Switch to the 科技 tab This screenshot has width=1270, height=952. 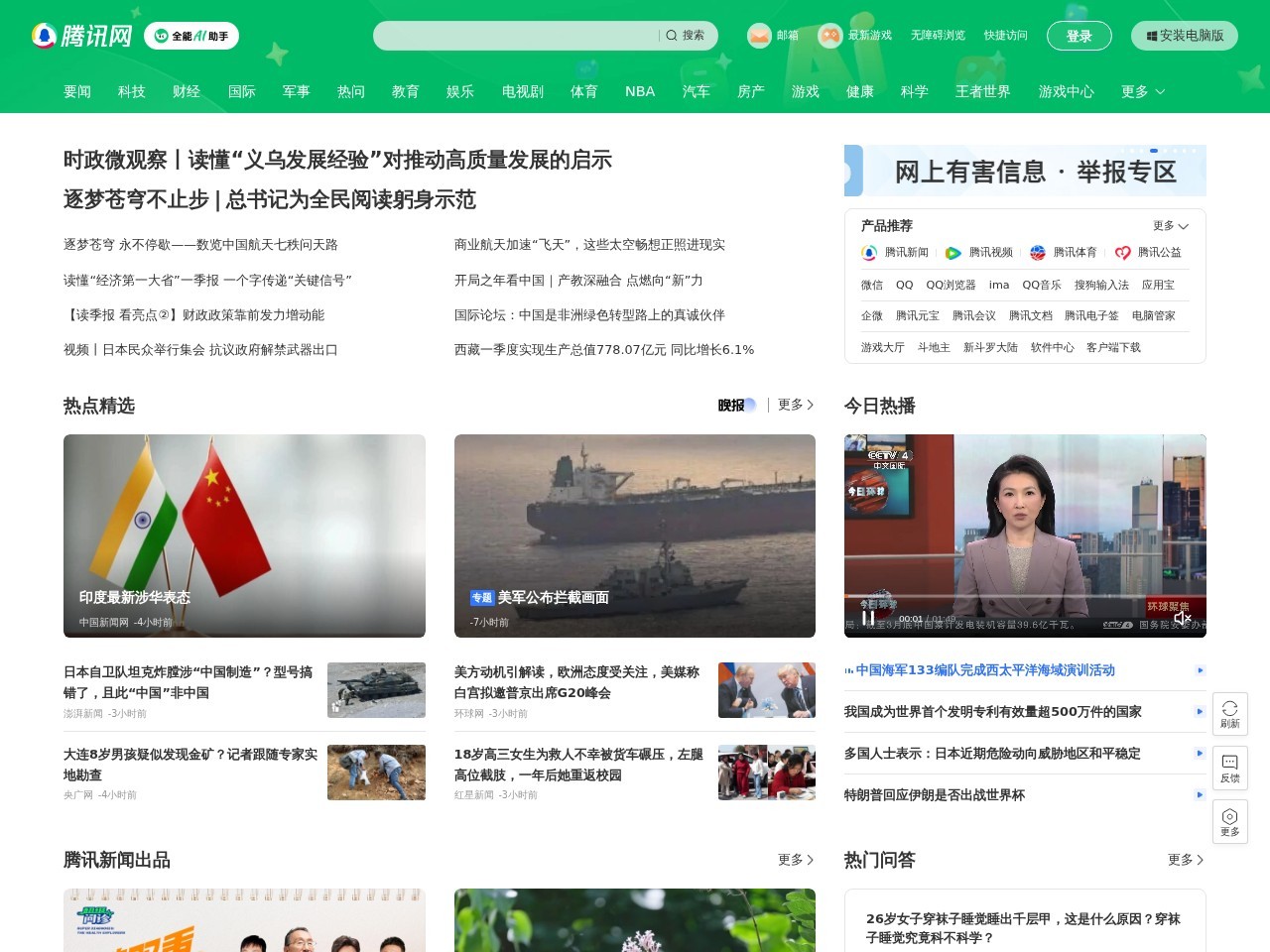pos(132,91)
